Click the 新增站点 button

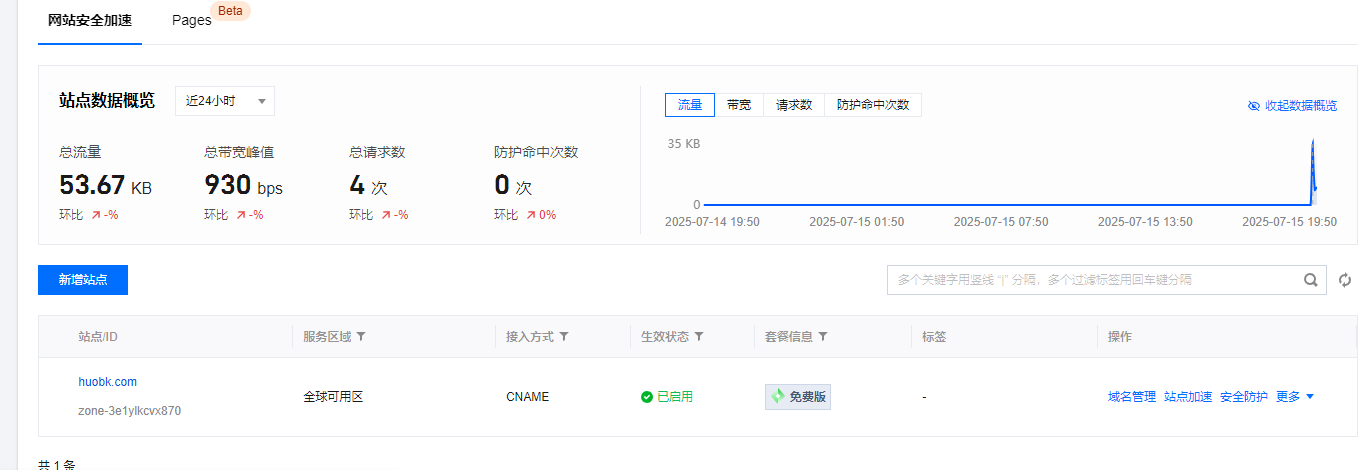[83, 280]
